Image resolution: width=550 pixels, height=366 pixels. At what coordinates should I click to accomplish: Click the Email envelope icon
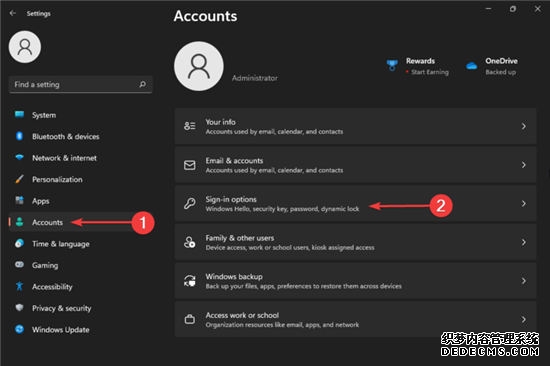[190, 165]
